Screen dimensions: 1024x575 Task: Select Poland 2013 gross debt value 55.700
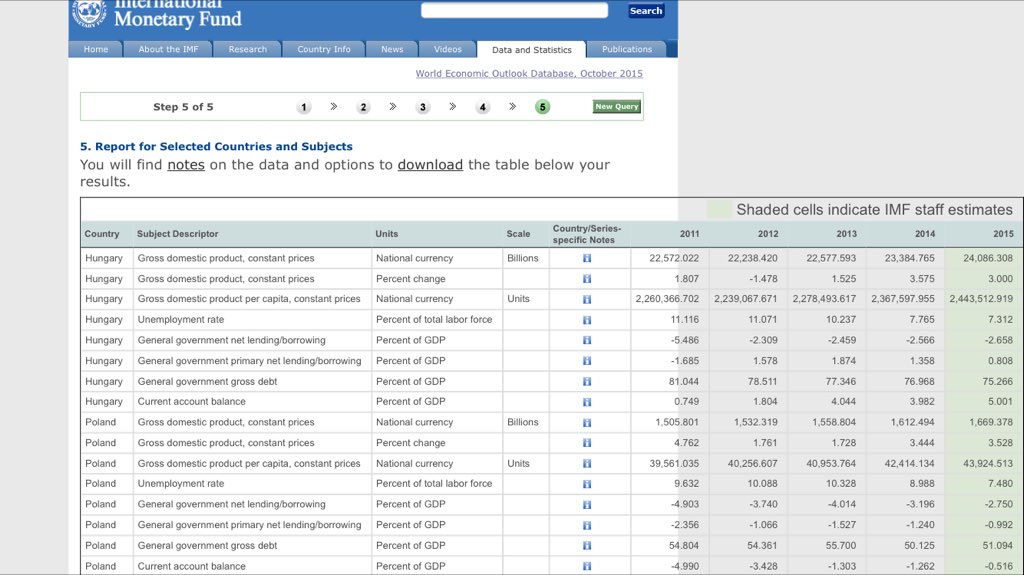pyautogui.click(x=841, y=546)
